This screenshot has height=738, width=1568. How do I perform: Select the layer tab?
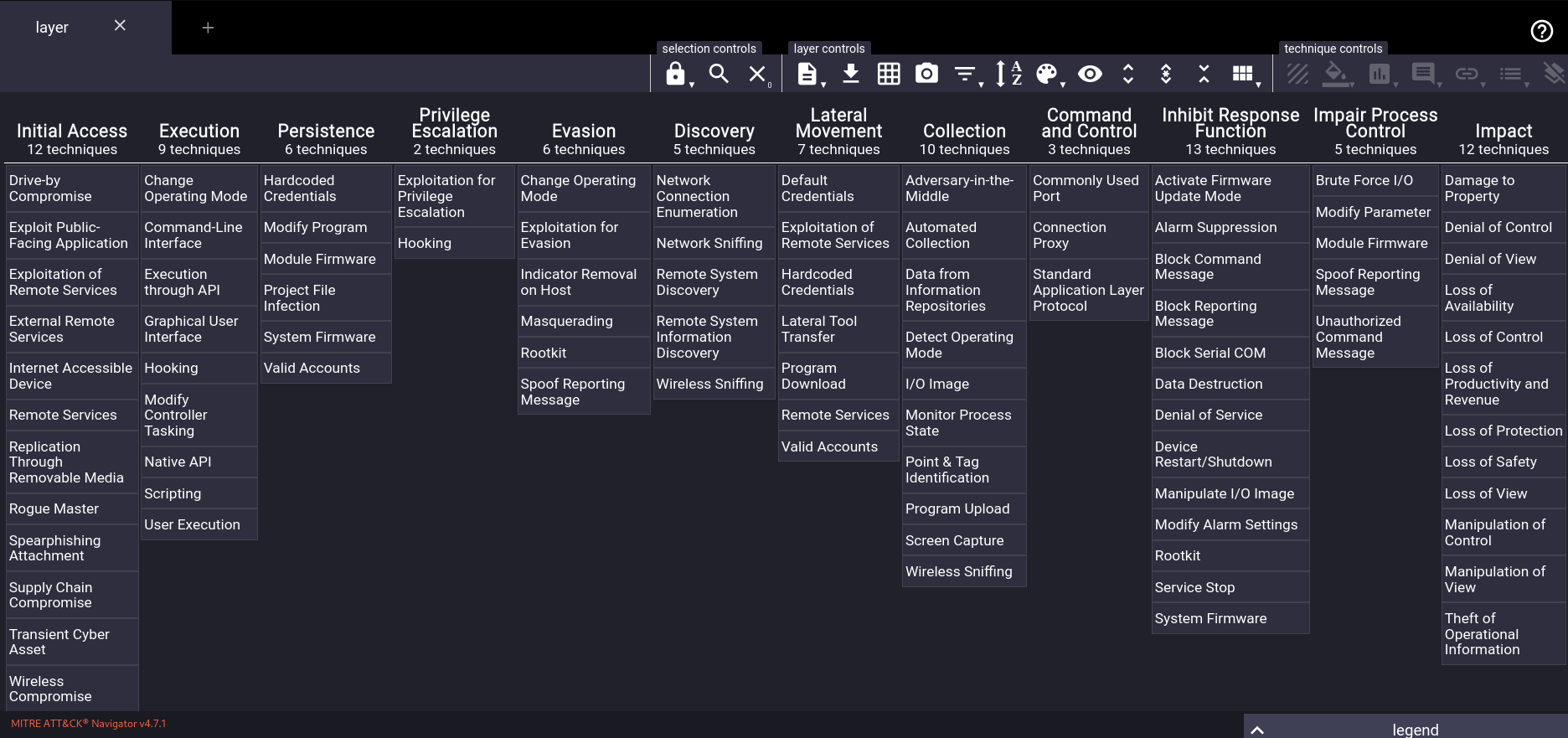(x=52, y=28)
